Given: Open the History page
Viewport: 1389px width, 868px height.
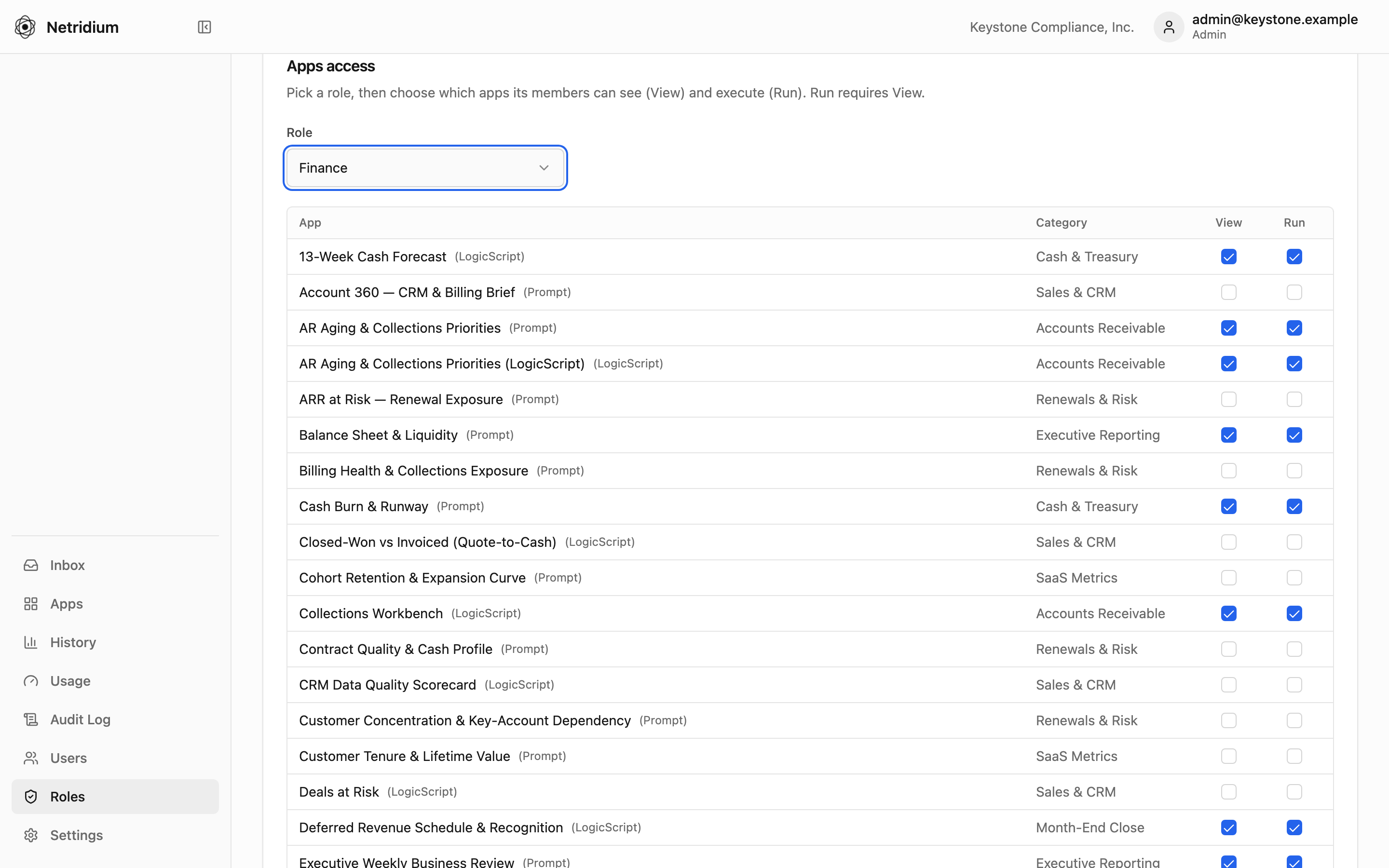Looking at the screenshot, I should [x=115, y=642].
